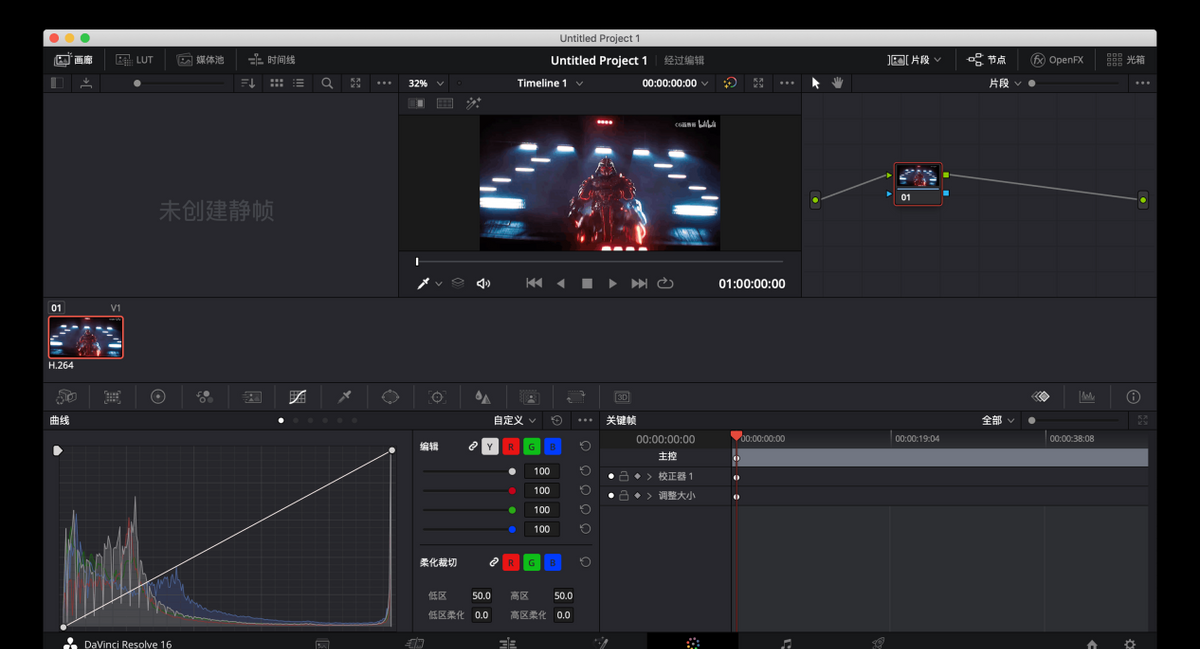Image resolution: width=1200 pixels, height=649 pixels.
Task: Toggle blue B in soft clip row
Action: (x=553, y=563)
